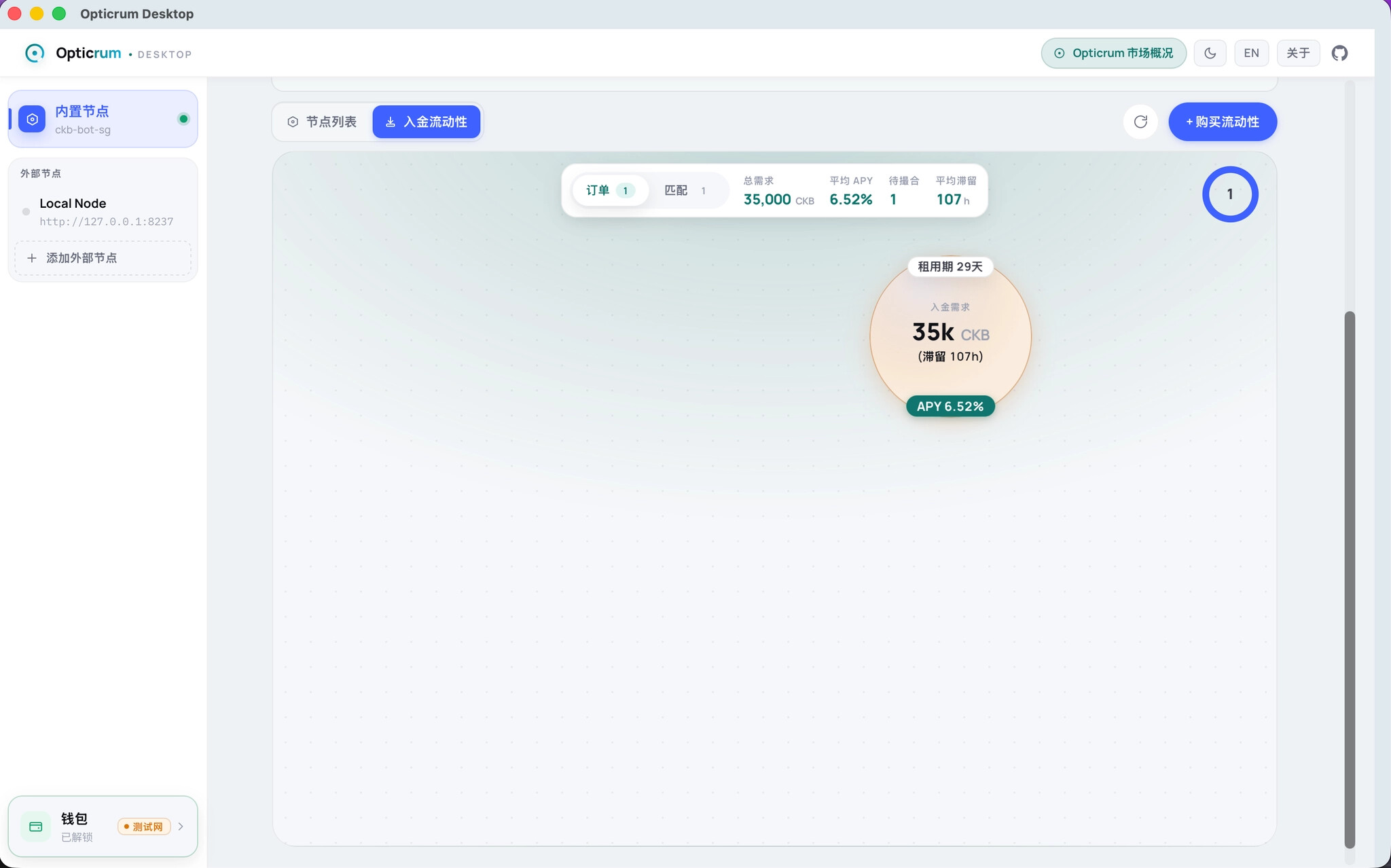Open the GitHub repository icon
Screen dimensions: 1391x868
tap(1339, 53)
